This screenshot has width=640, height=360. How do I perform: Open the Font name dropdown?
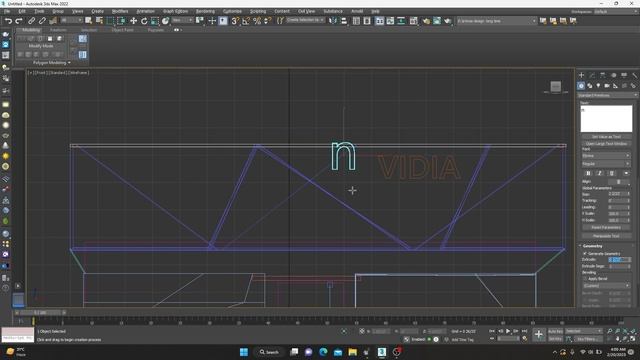[606, 156]
